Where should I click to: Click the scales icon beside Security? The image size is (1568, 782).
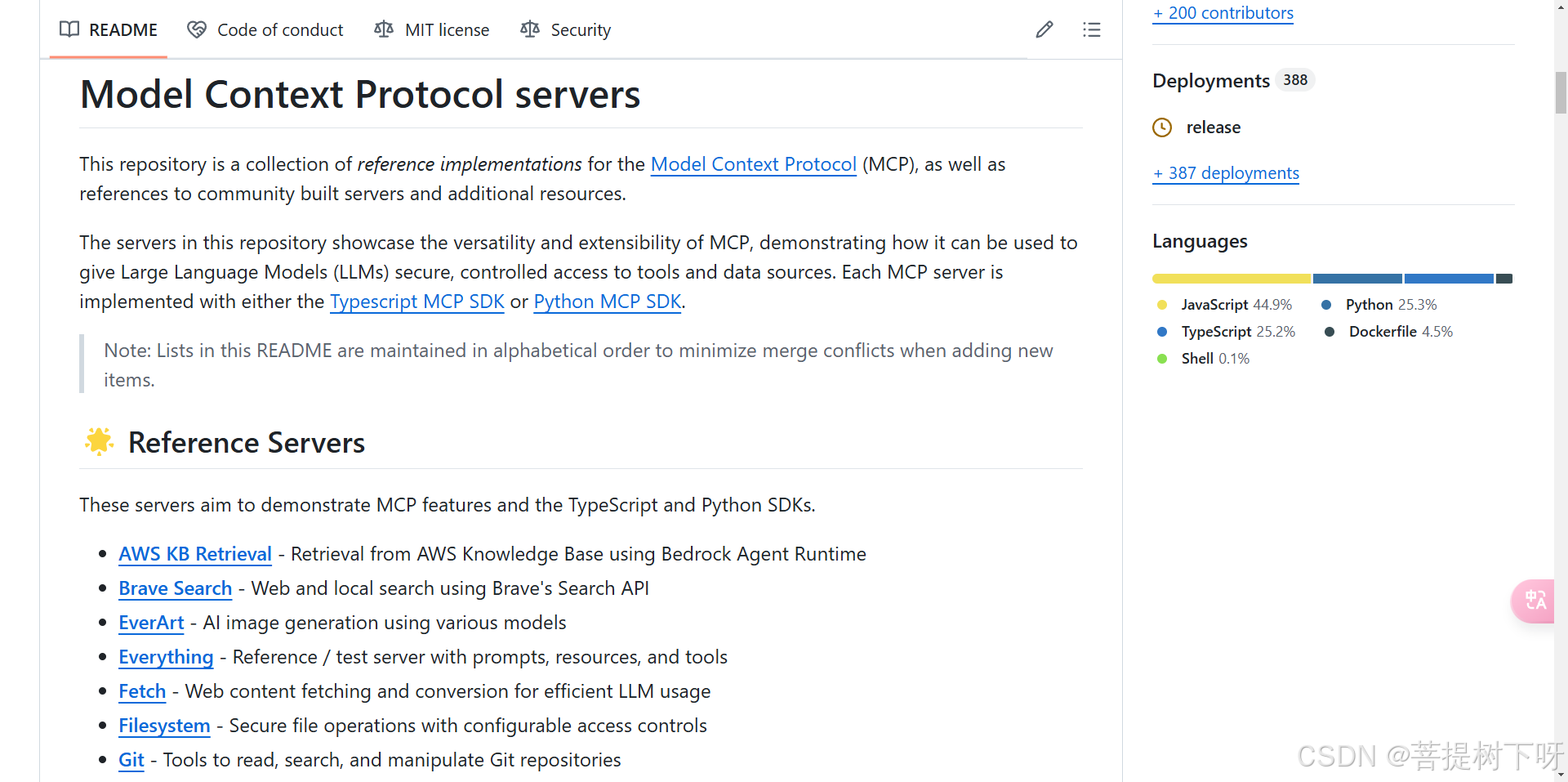point(530,30)
